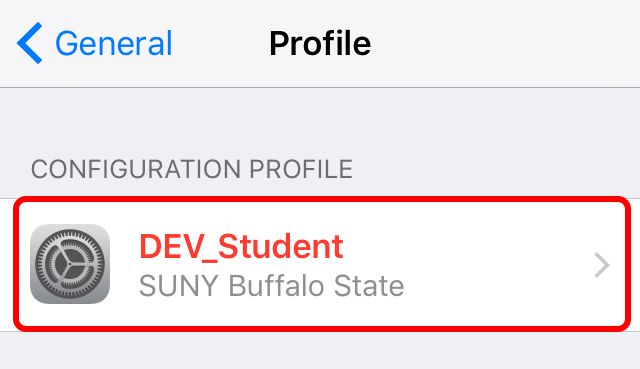Viewport: 640px width, 369px height.
Task: Click the red DEV_Student text
Action: tap(241, 247)
